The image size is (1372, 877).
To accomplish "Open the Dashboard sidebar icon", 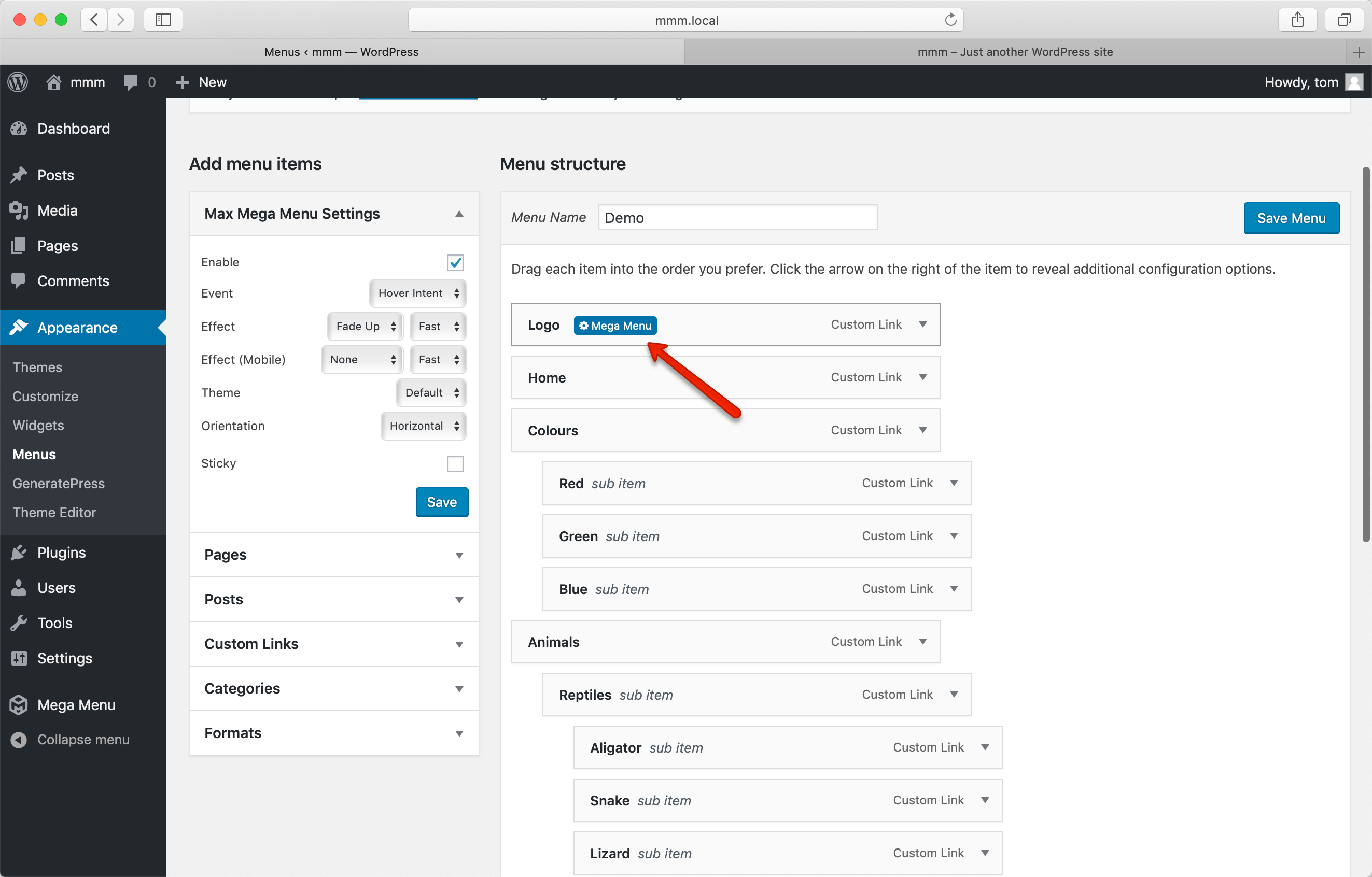I will (19, 129).
